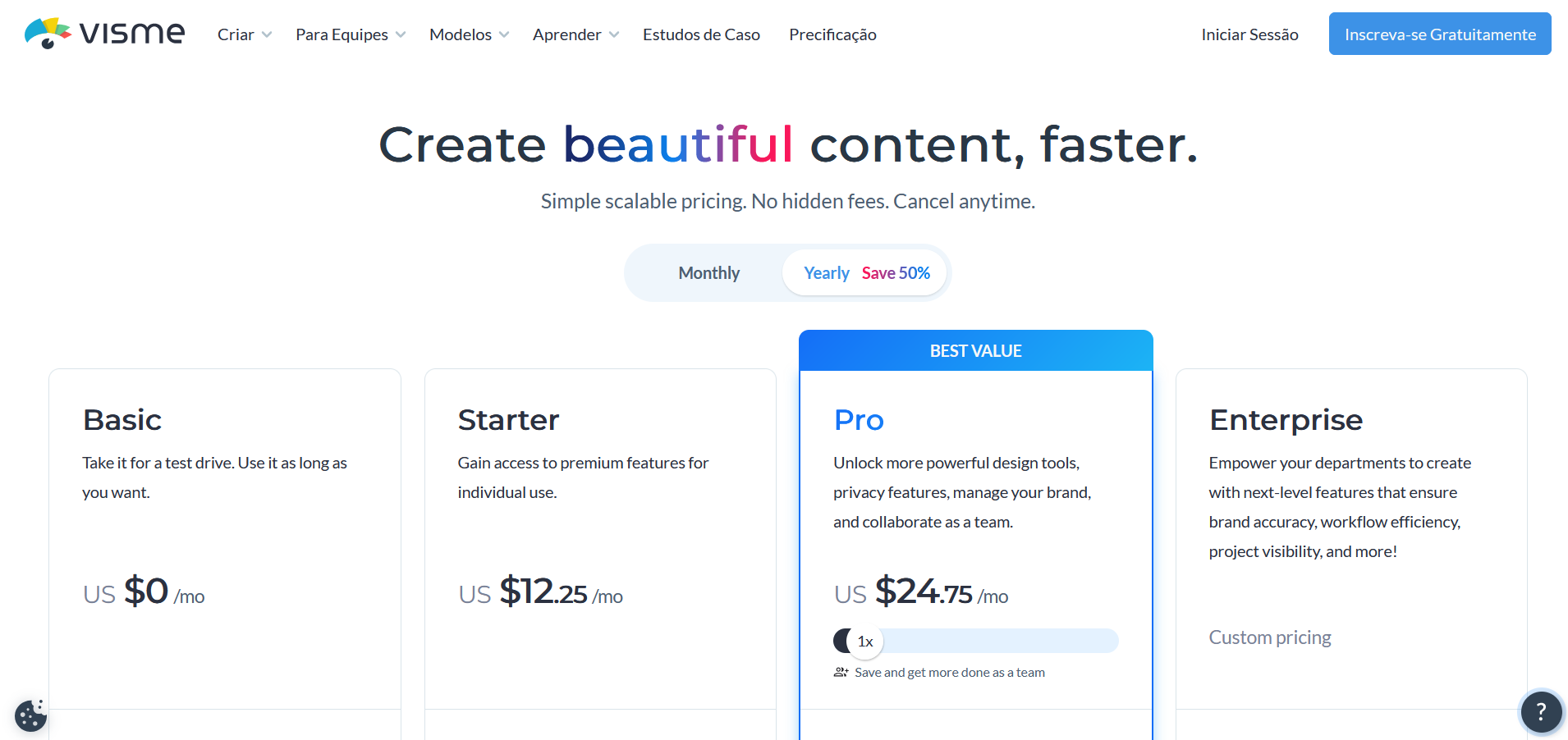Expand the Criar dropdown menu
The width and height of the screenshot is (1568, 740).
pos(245,34)
